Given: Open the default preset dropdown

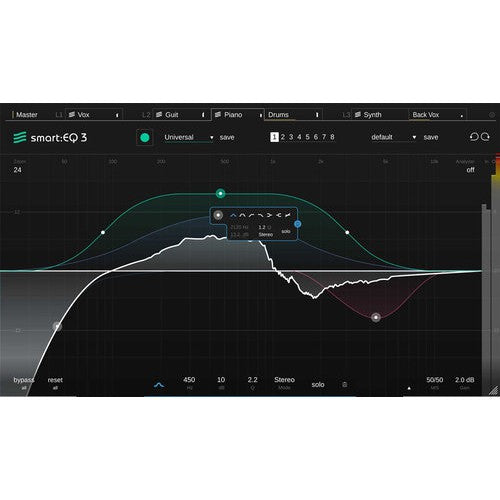Looking at the screenshot, I should (x=394, y=137).
